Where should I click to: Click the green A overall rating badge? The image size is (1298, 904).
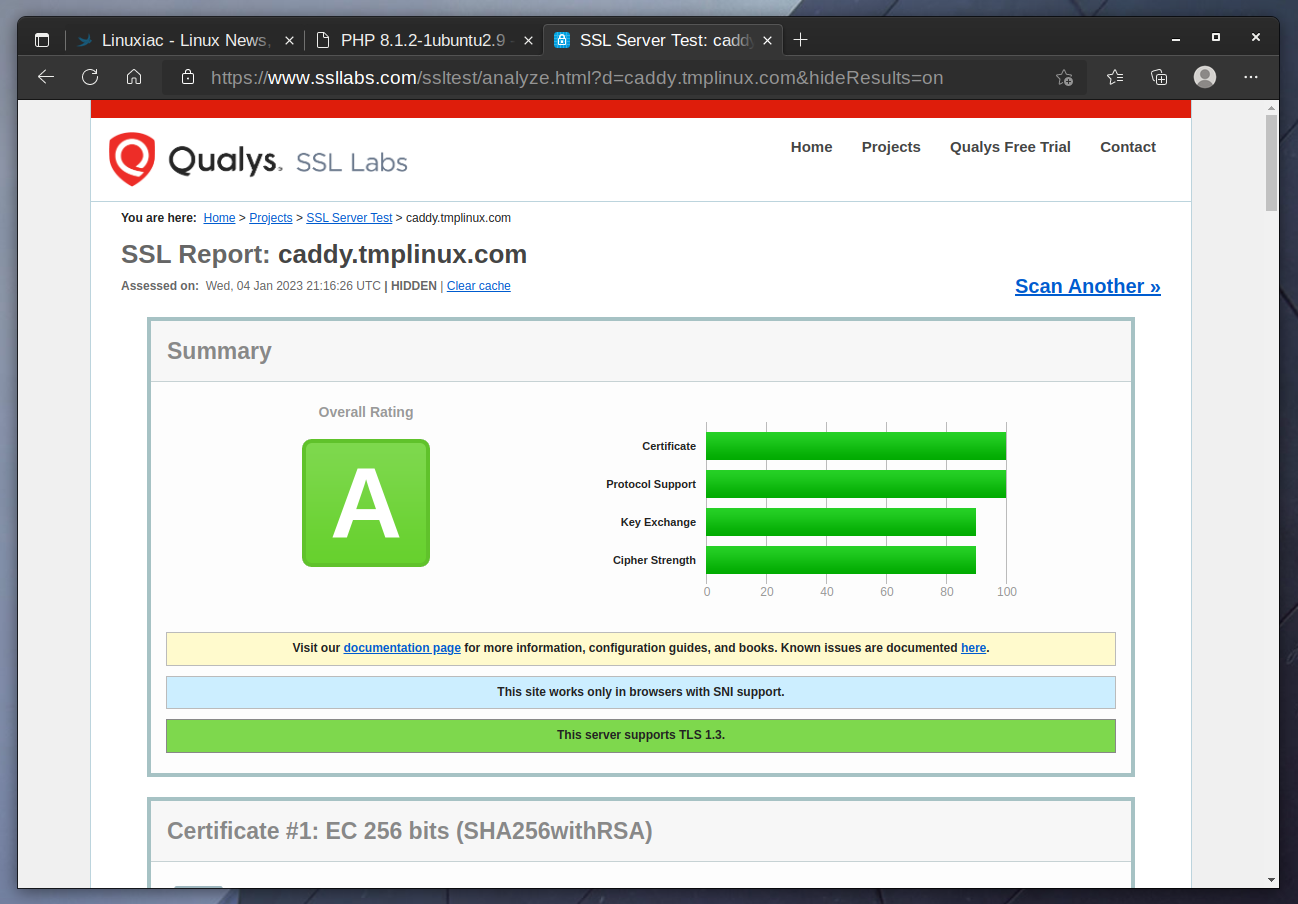(366, 503)
